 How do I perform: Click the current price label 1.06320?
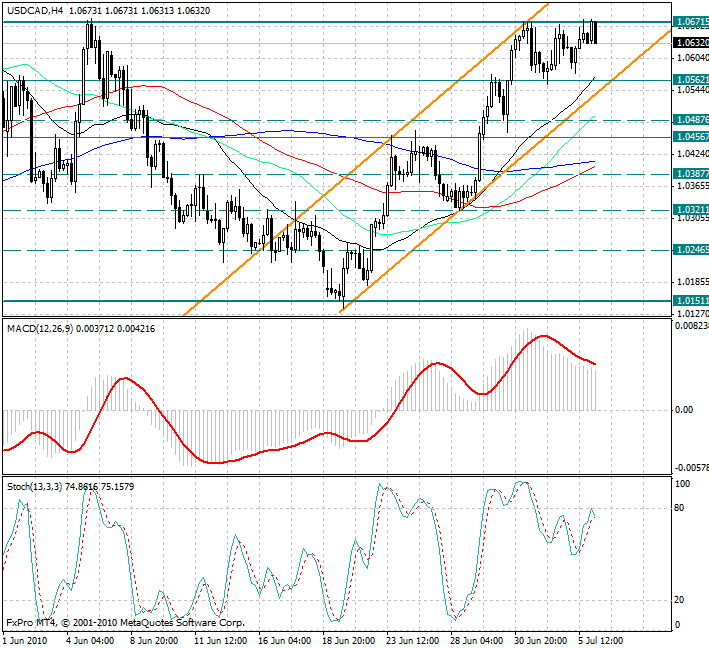click(x=691, y=43)
